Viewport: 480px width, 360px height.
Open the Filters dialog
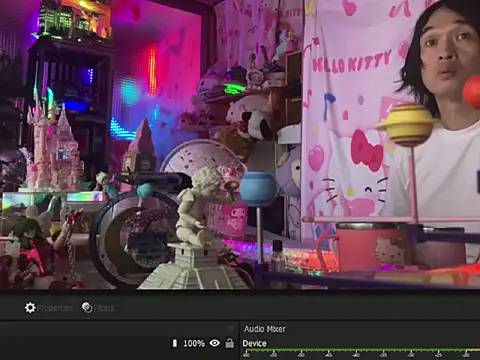coord(98,308)
